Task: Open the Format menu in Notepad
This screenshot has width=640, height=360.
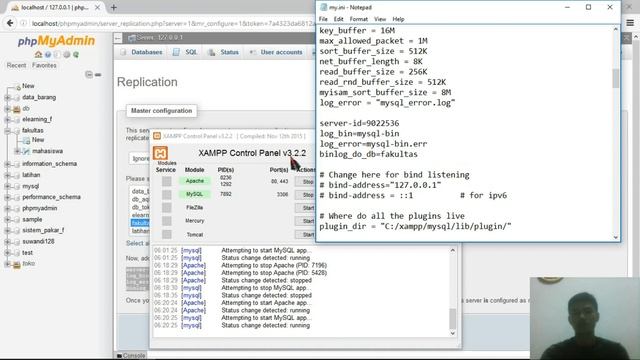Action: click(x=359, y=19)
